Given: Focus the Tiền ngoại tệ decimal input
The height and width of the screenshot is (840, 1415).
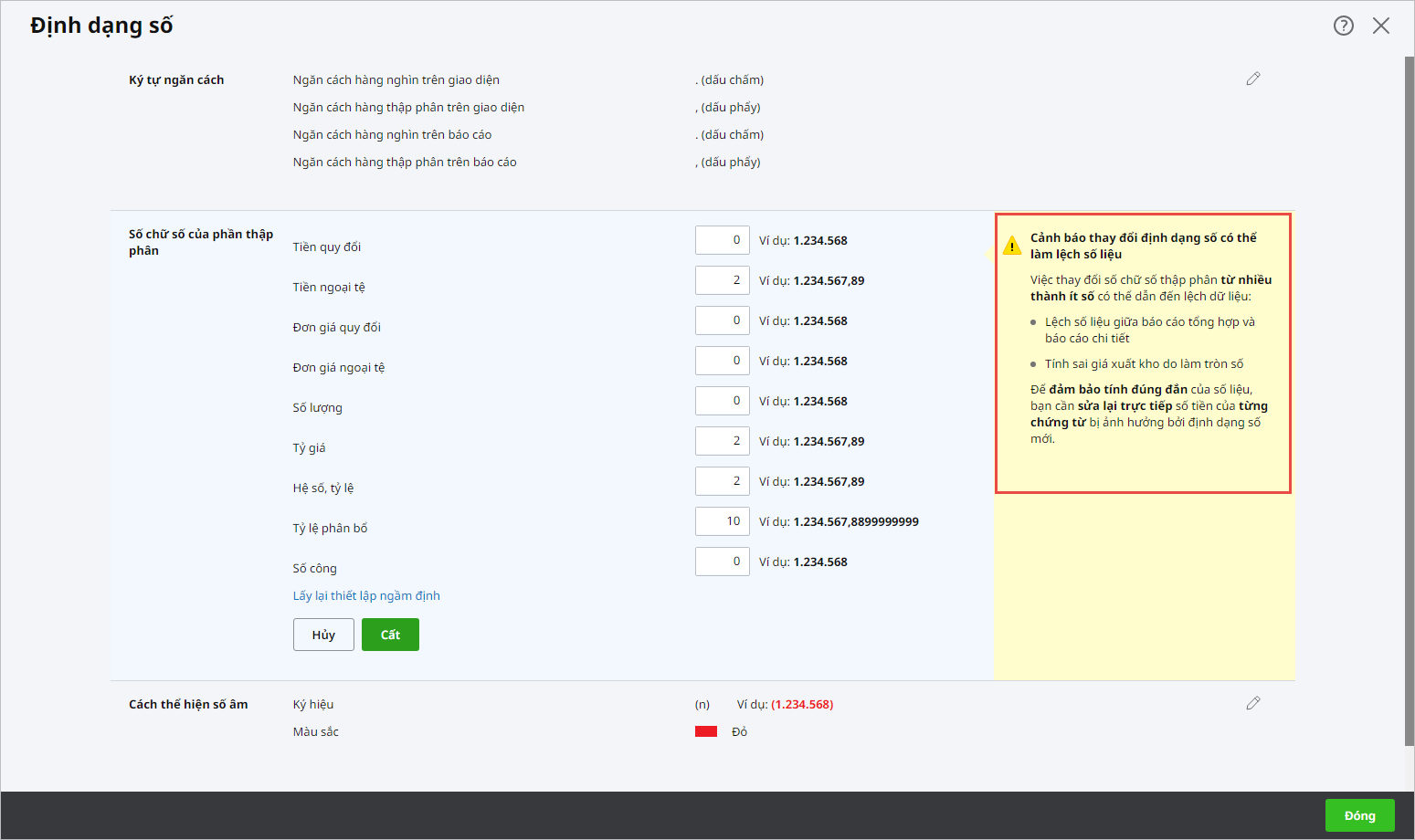Looking at the screenshot, I should 722,280.
